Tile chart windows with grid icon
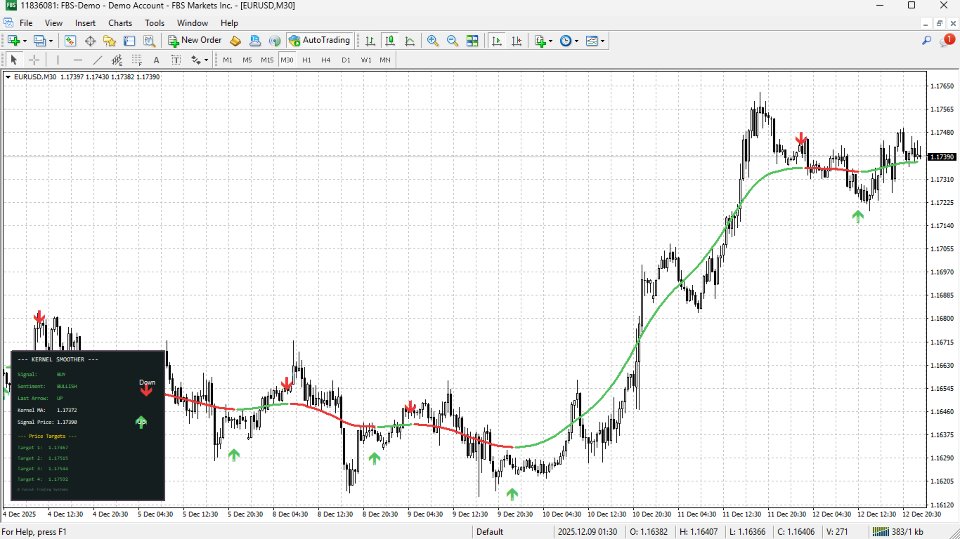This screenshot has height=539, width=960. (x=472, y=40)
